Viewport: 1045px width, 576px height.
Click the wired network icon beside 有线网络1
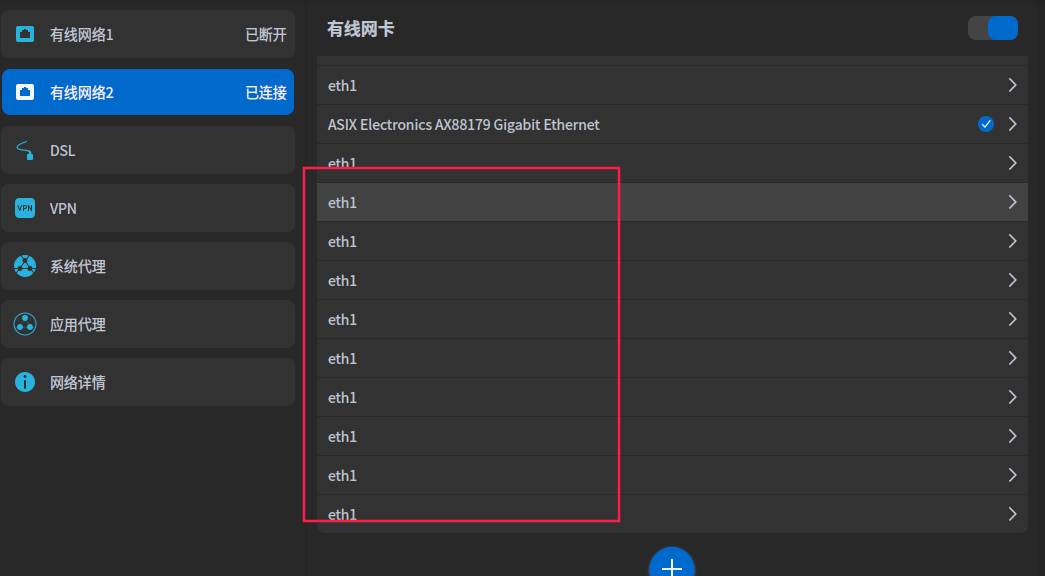tap(24, 33)
